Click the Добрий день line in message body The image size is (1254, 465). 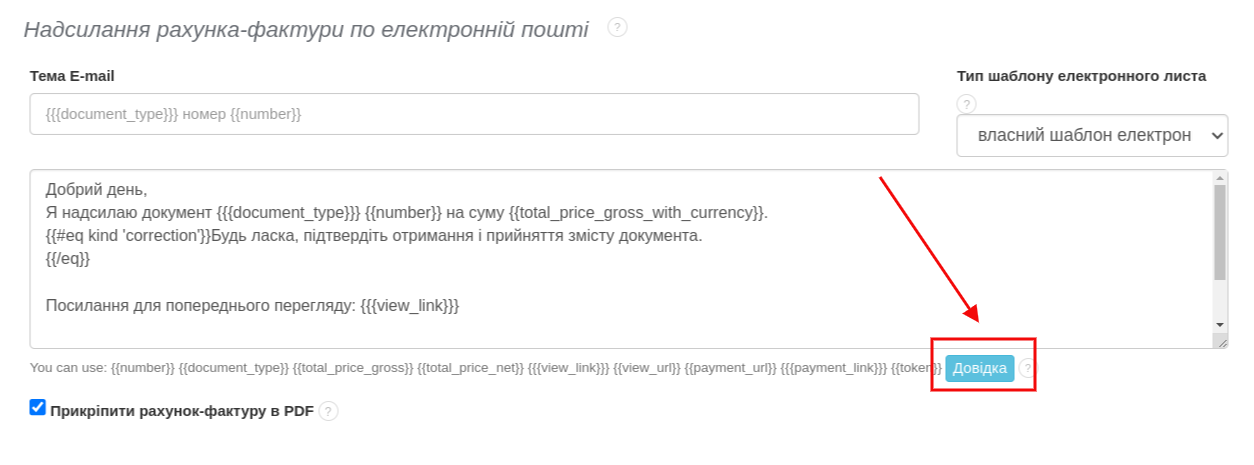pos(96,189)
